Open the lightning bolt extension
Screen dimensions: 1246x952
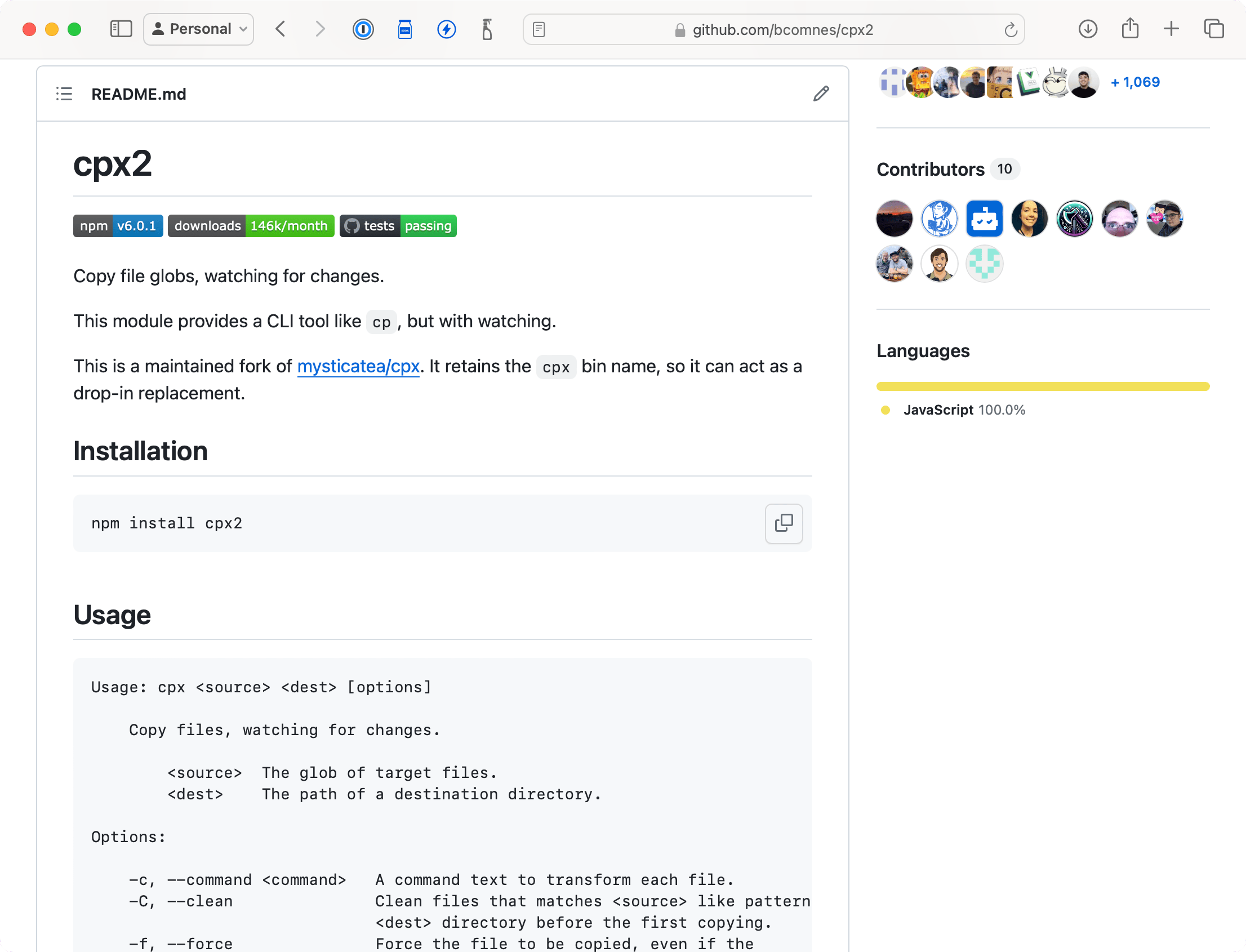pos(447,29)
